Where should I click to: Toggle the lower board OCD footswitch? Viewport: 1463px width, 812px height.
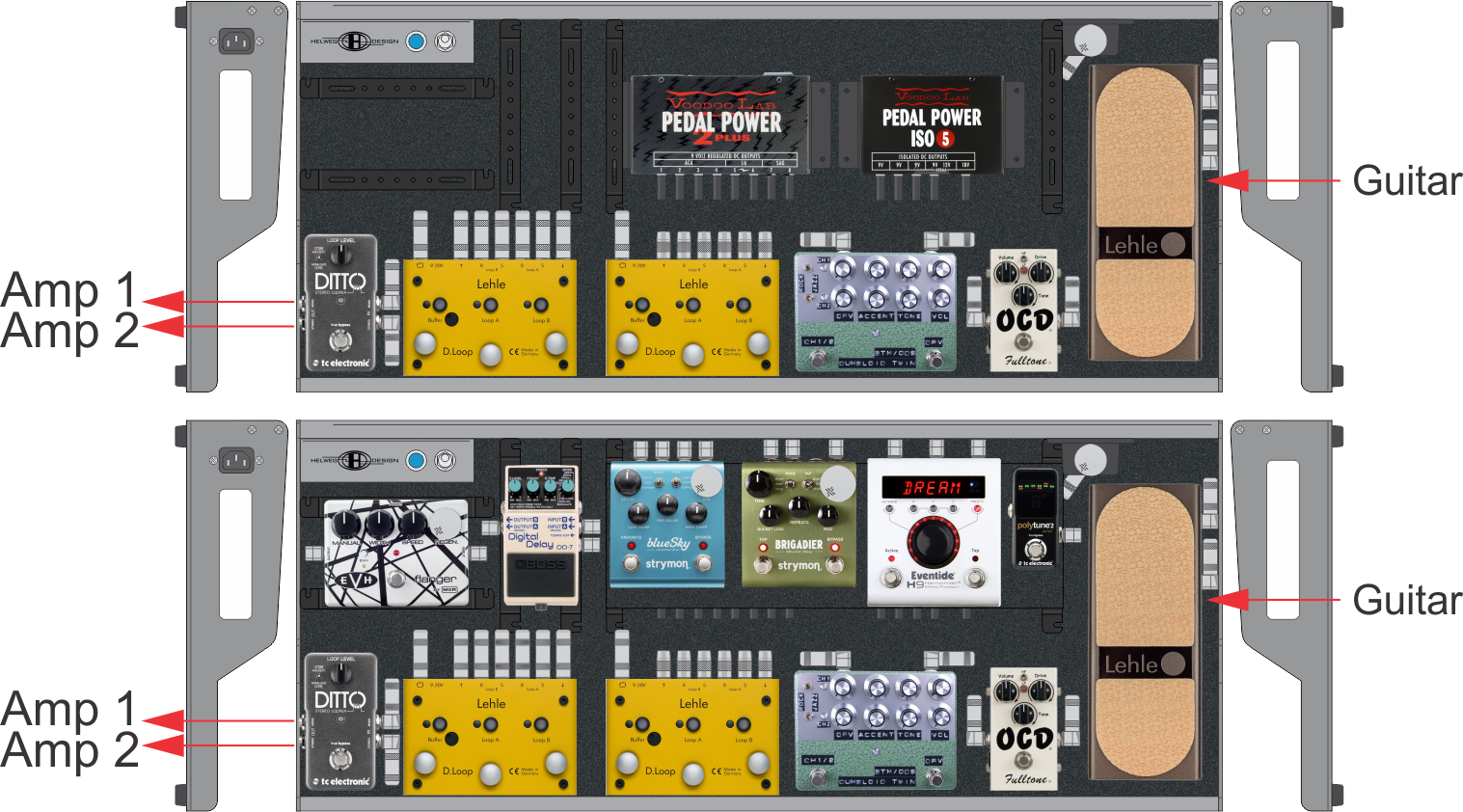point(1024,762)
